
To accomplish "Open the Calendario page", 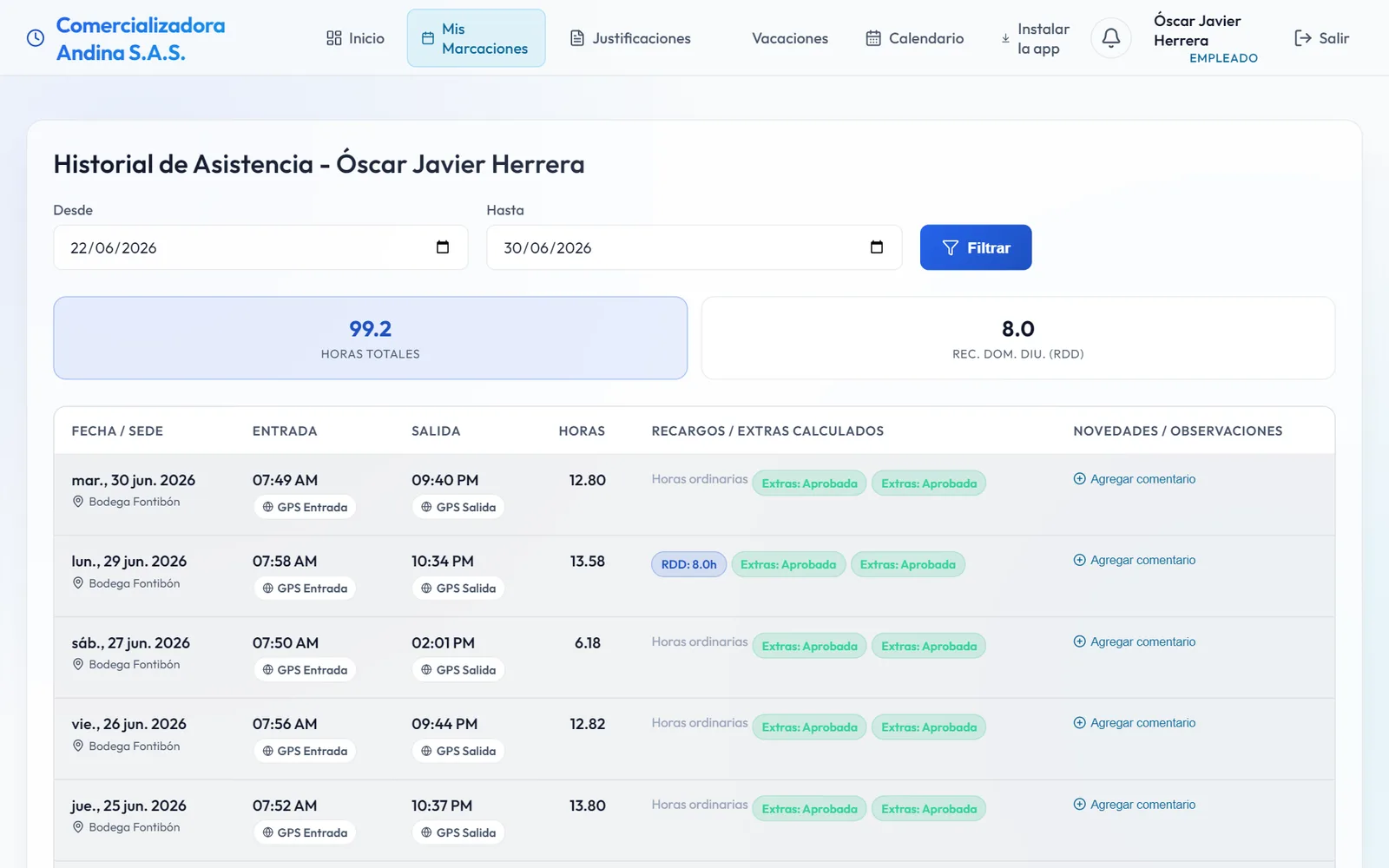I will point(915,38).
